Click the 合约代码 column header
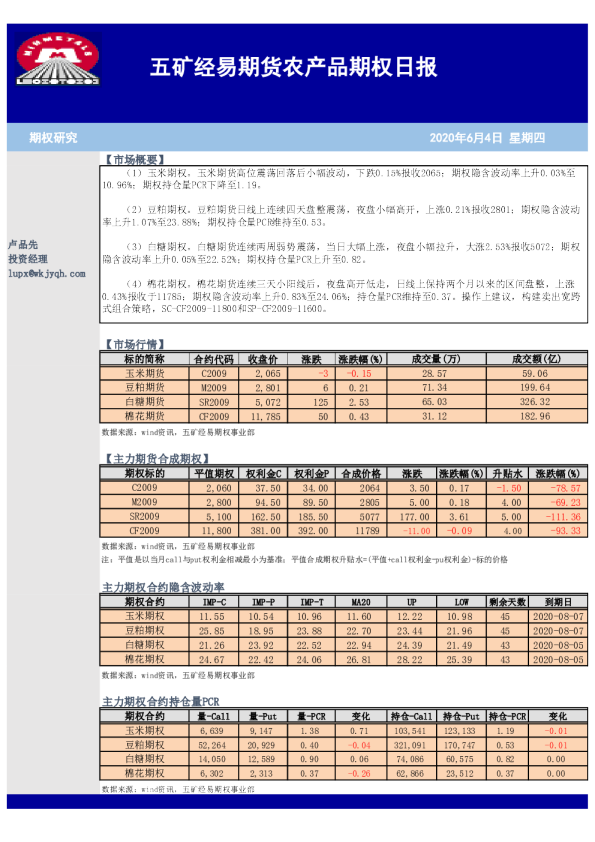 (214, 359)
